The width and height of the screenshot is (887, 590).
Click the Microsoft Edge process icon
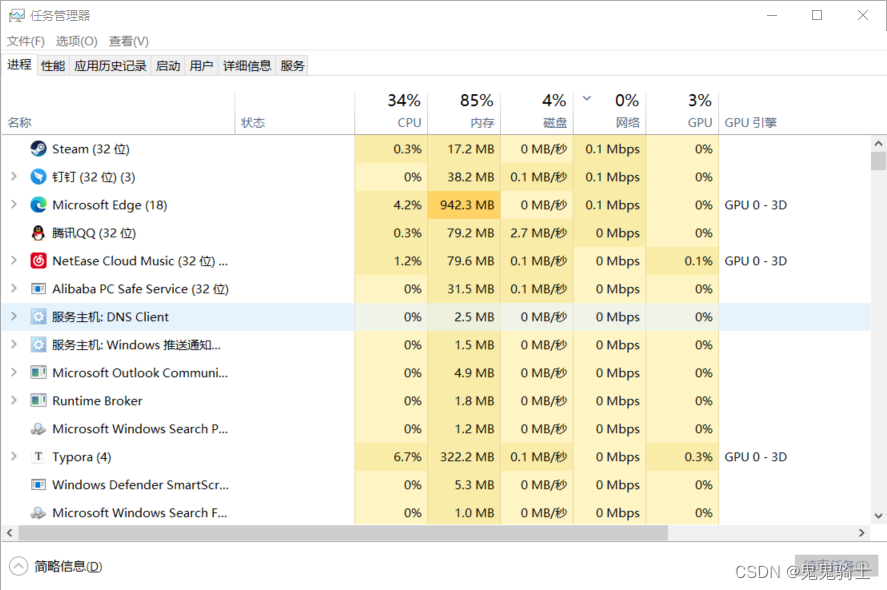(x=38, y=205)
